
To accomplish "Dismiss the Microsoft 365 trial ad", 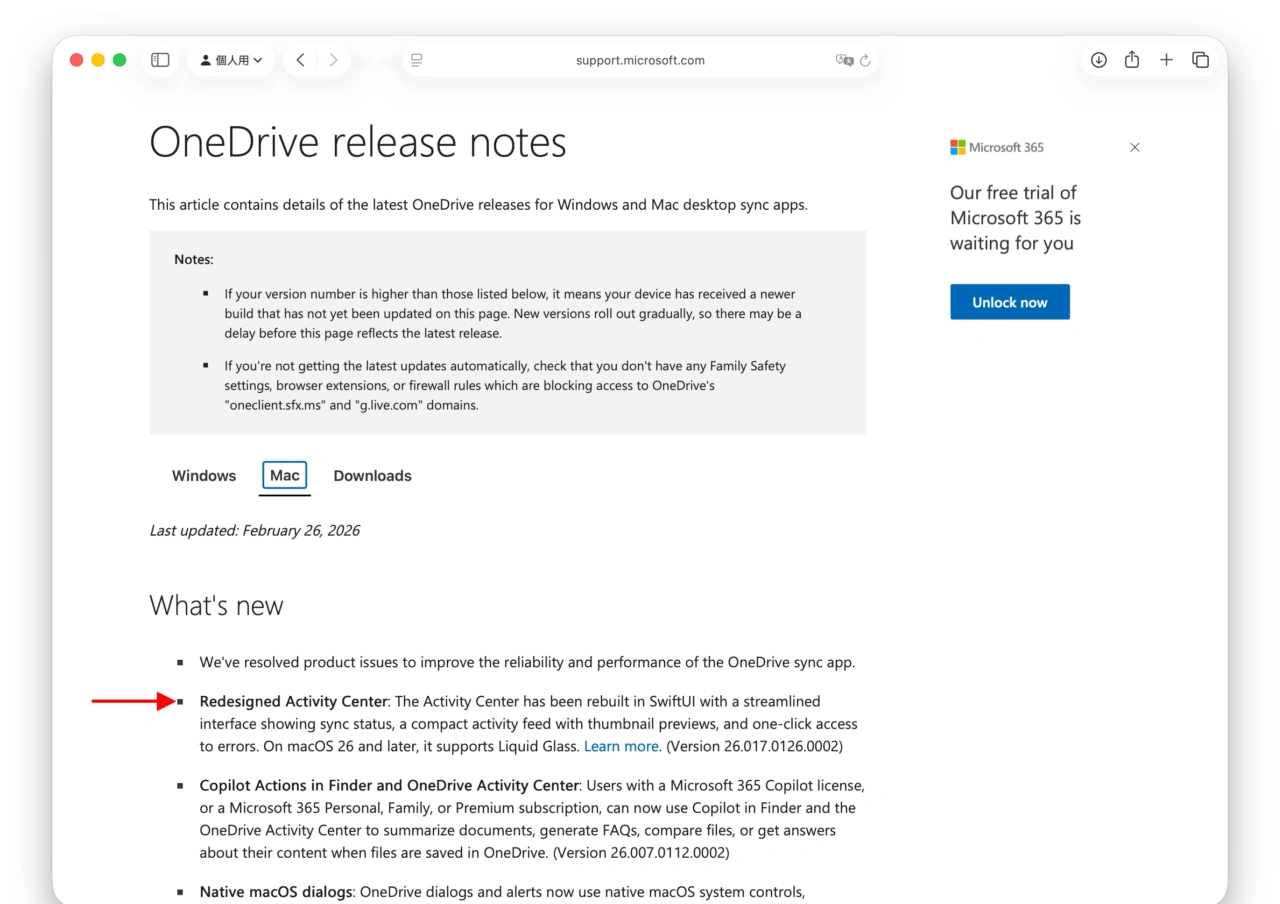I will point(1134,147).
